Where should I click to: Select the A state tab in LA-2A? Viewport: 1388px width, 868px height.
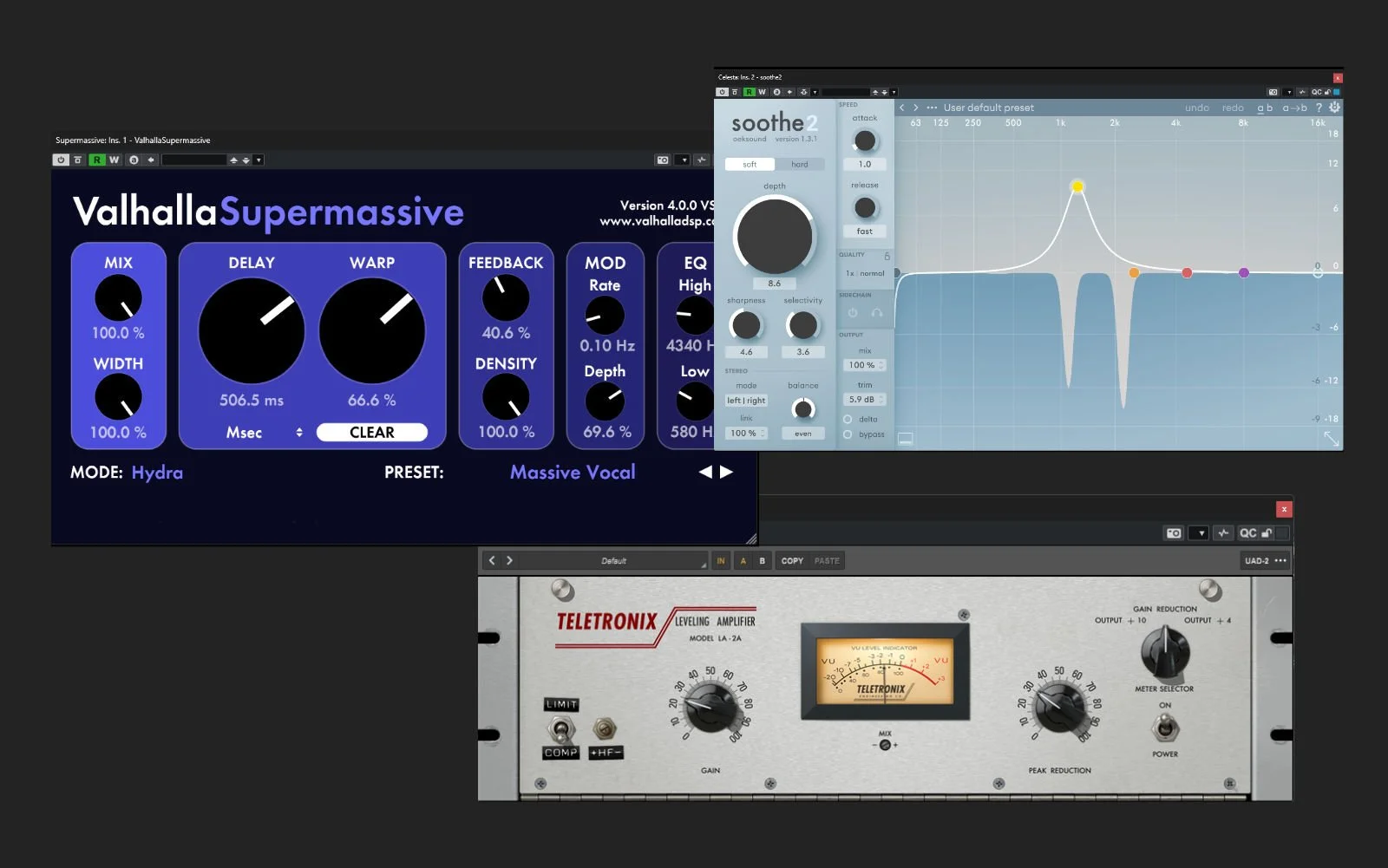(x=743, y=561)
